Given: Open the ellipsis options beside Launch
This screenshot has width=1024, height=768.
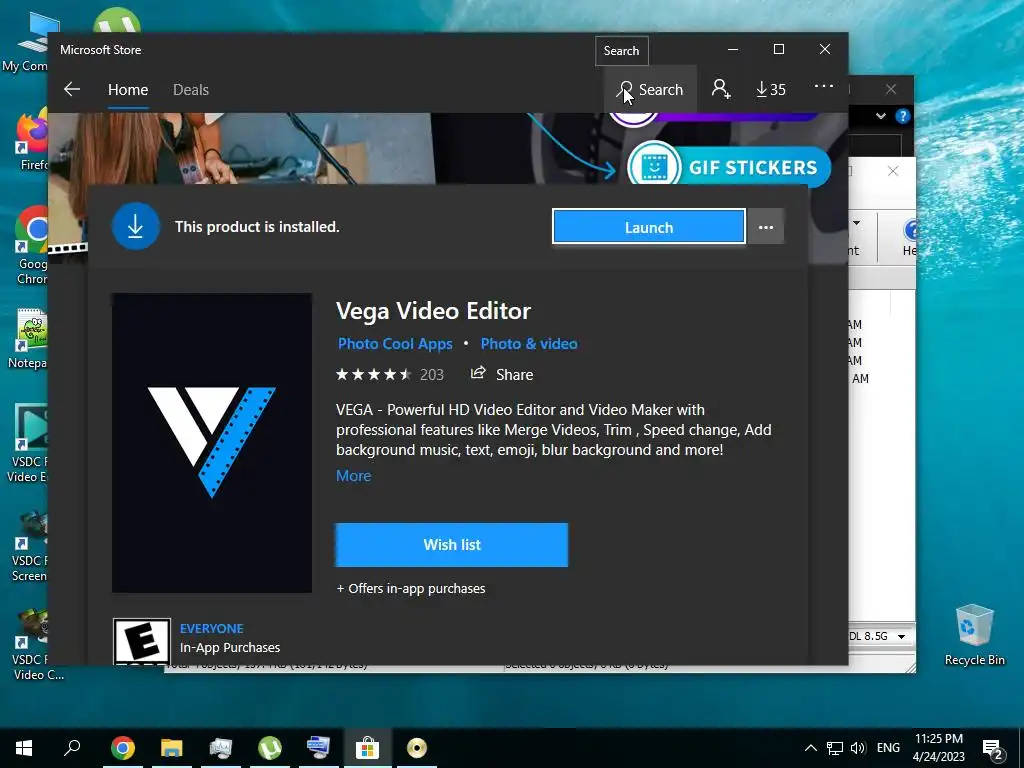Looking at the screenshot, I should (766, 227).
